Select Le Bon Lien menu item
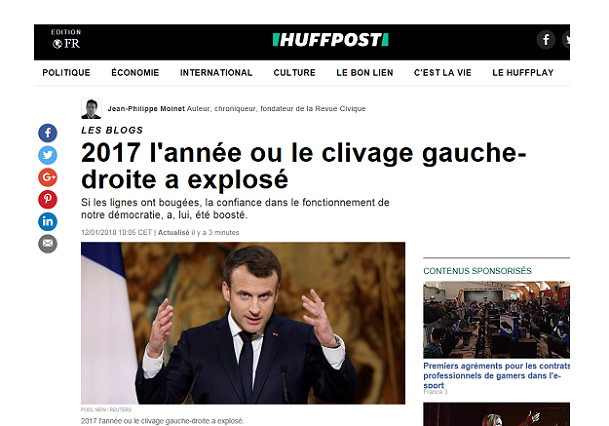 pos(365,73)
